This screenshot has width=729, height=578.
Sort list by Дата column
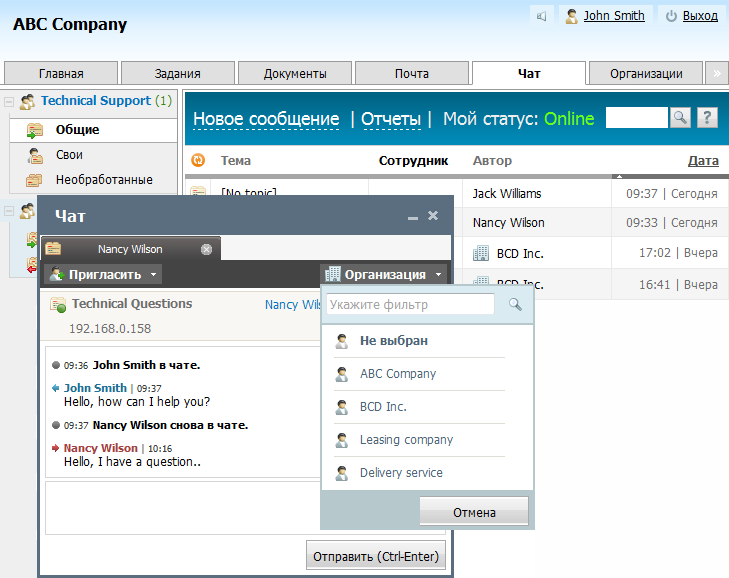tap(703, 160)
